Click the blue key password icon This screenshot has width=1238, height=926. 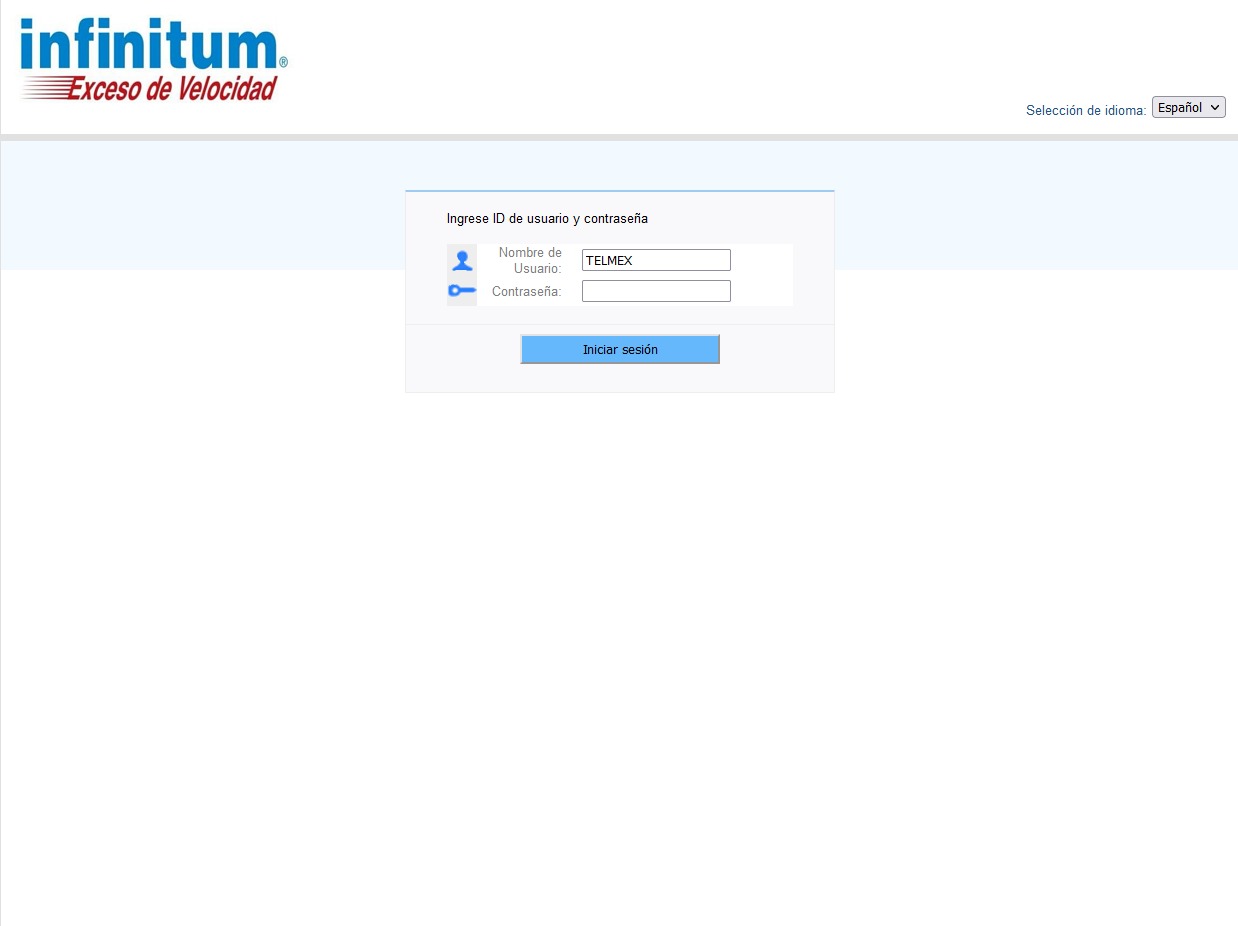pos(462,291)
